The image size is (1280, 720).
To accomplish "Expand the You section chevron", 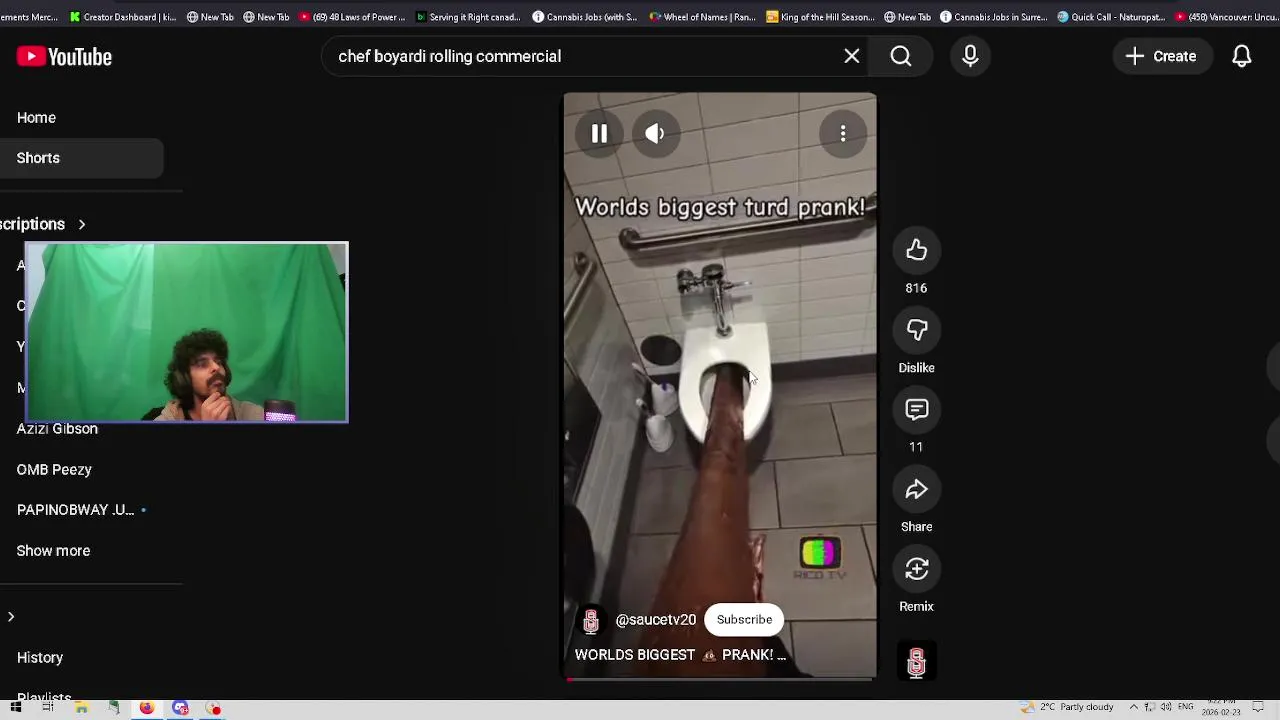I will 11,617.
